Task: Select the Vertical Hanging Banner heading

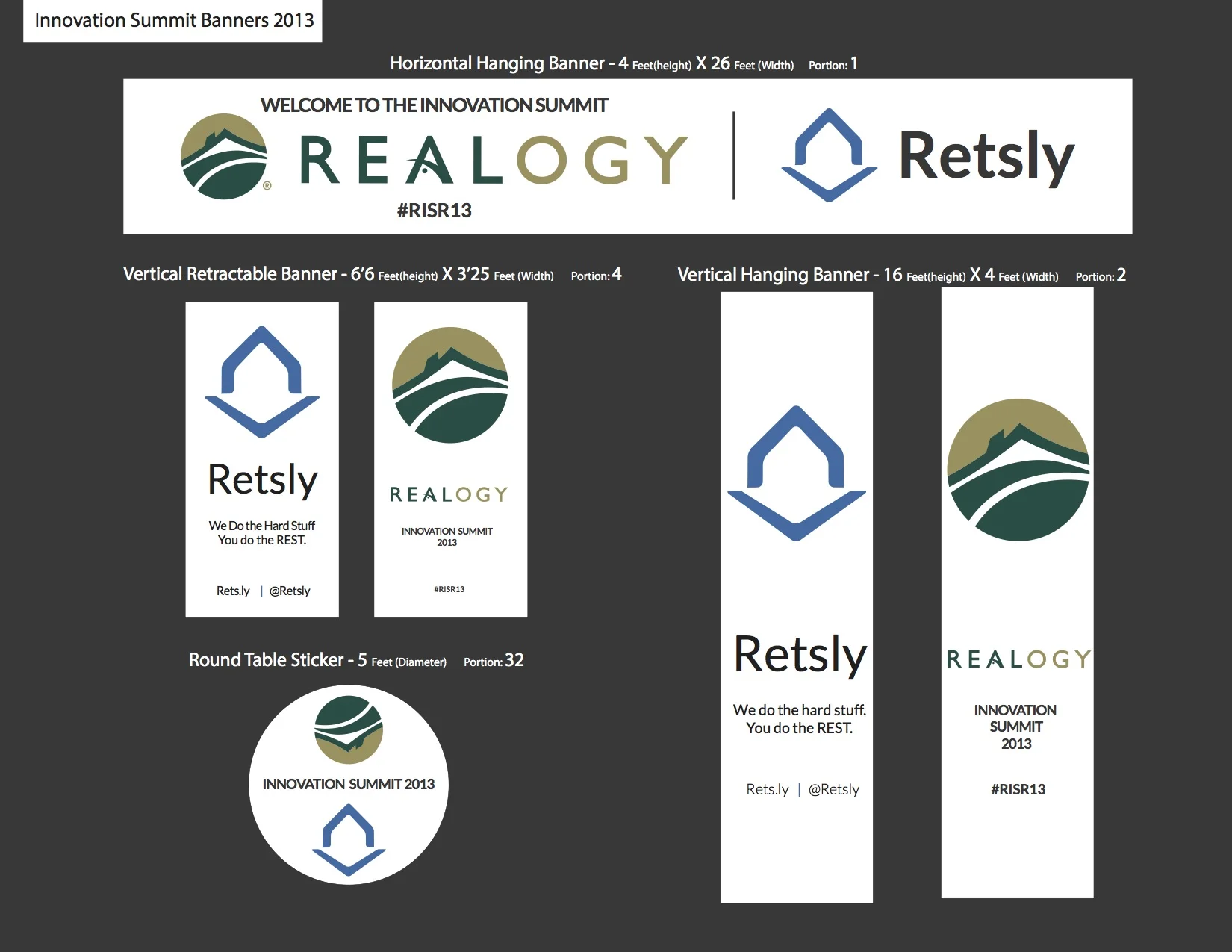Action: click(868, 275)
